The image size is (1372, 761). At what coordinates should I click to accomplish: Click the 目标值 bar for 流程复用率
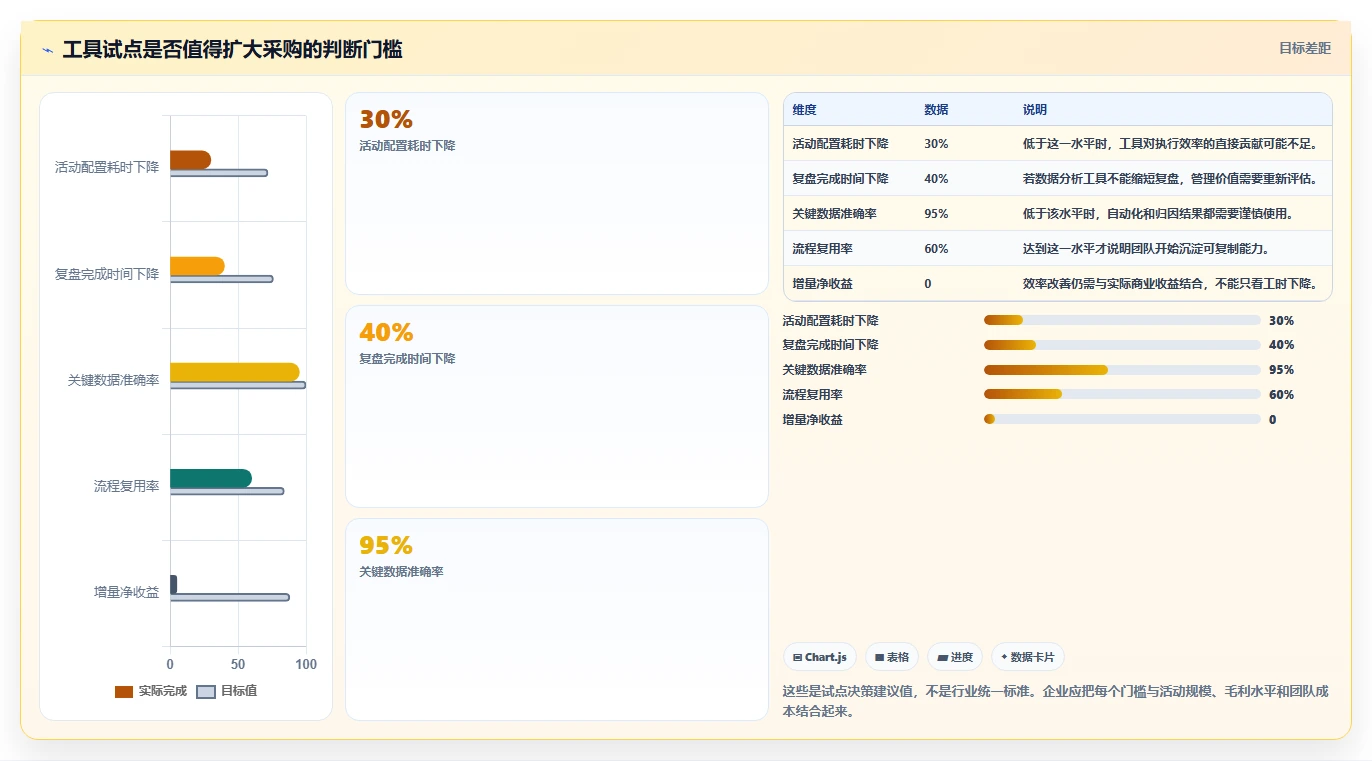227,491
